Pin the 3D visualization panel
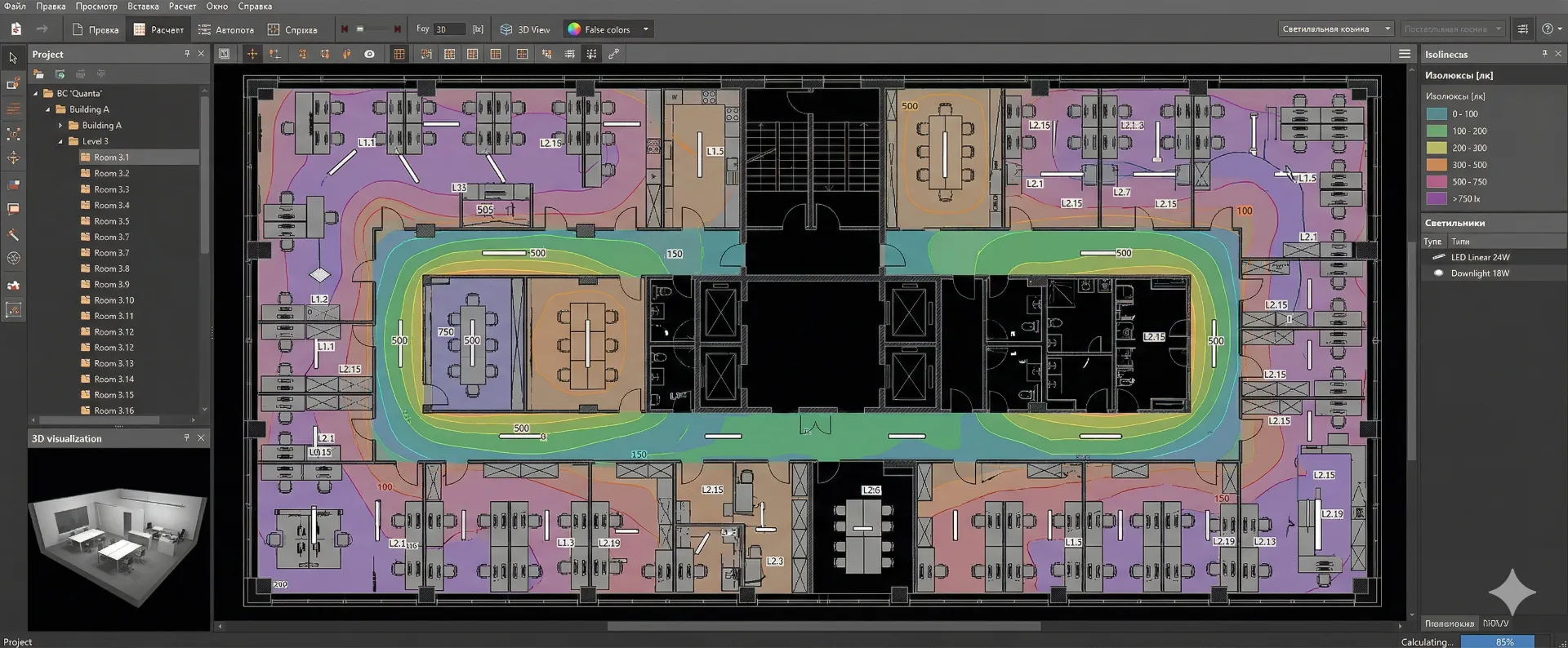This screenshot has width=1568, height=648. click(187, 438)
